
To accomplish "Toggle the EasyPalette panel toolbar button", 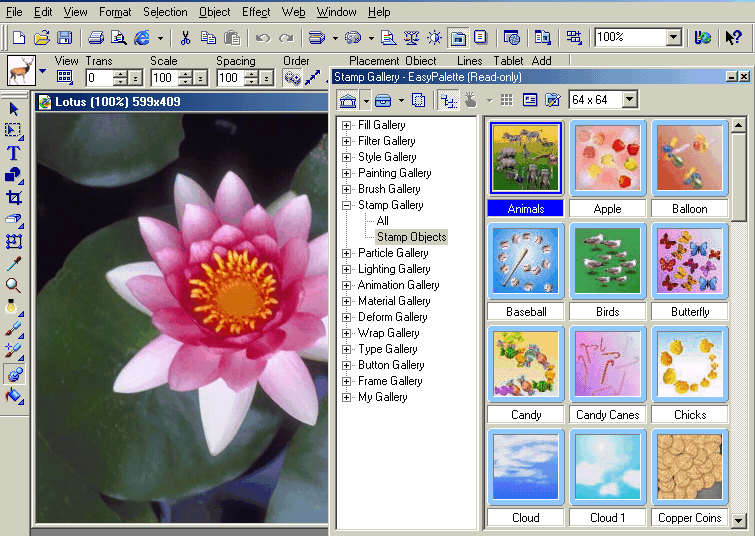I will click(x=458, y=38).
